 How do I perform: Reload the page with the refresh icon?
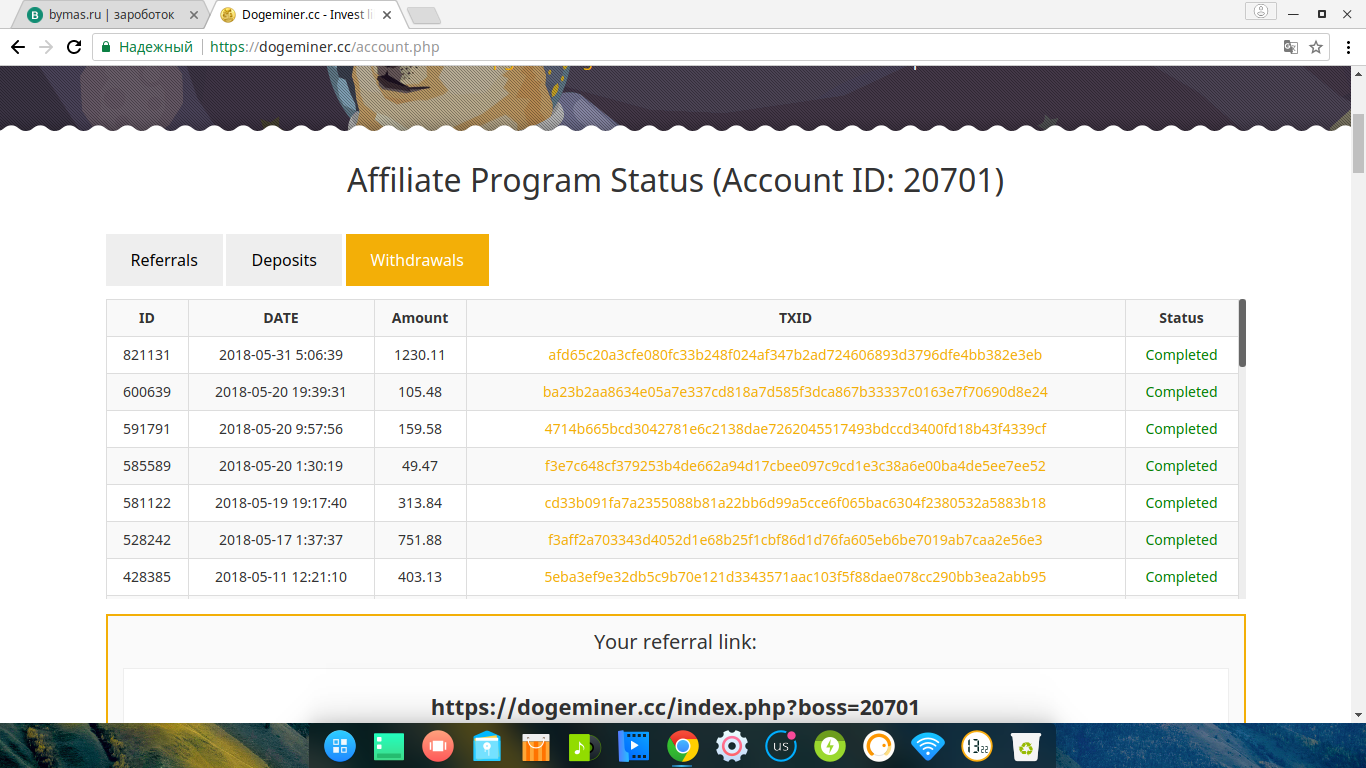(73, 47)
